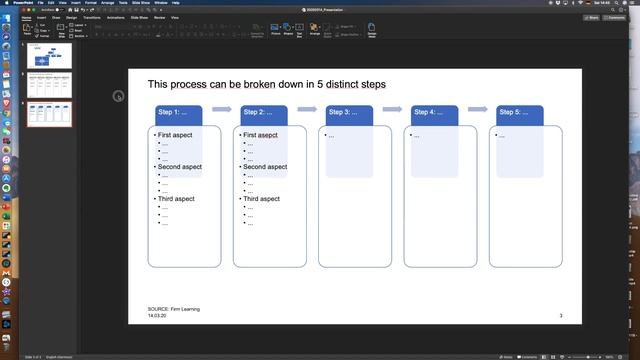Open the Picture dropdown arrow

coord(280,27)
